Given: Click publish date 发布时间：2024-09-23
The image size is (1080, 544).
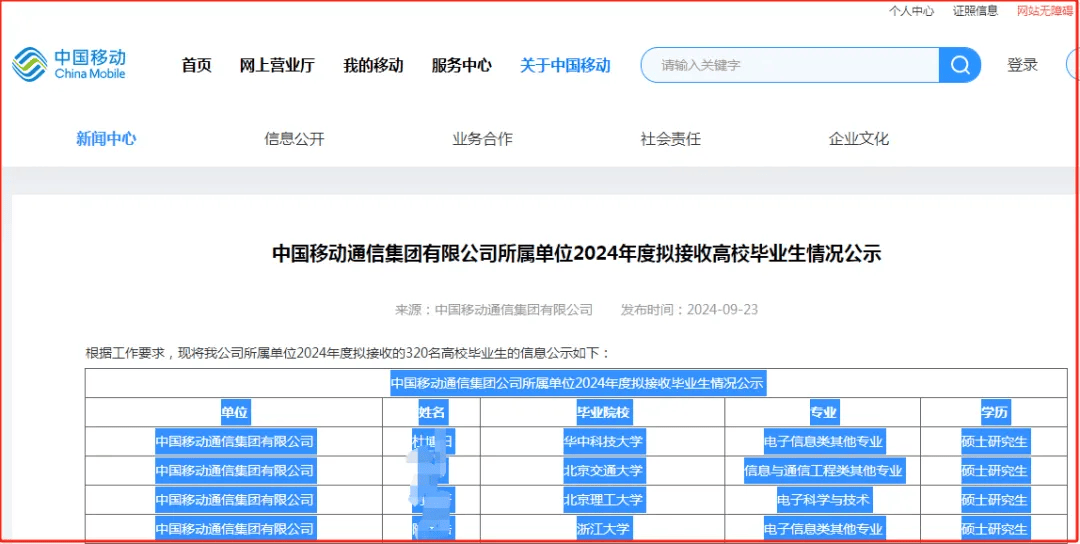Looking at the screenshot, I should [x=689, y=309].
